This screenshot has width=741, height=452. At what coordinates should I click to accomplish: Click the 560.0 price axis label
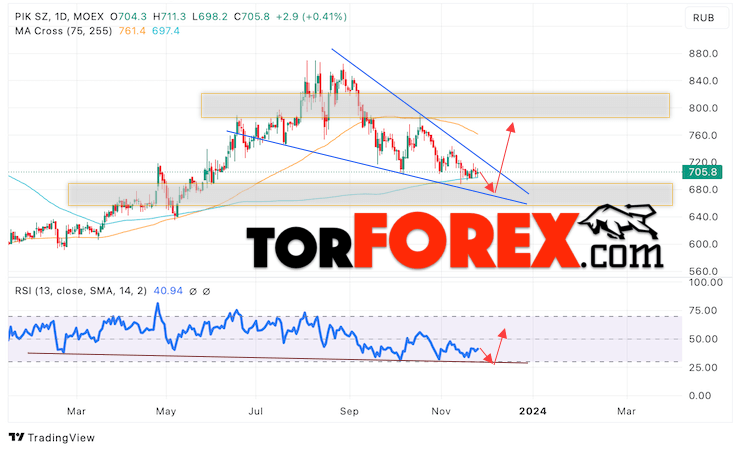point(703,271)
